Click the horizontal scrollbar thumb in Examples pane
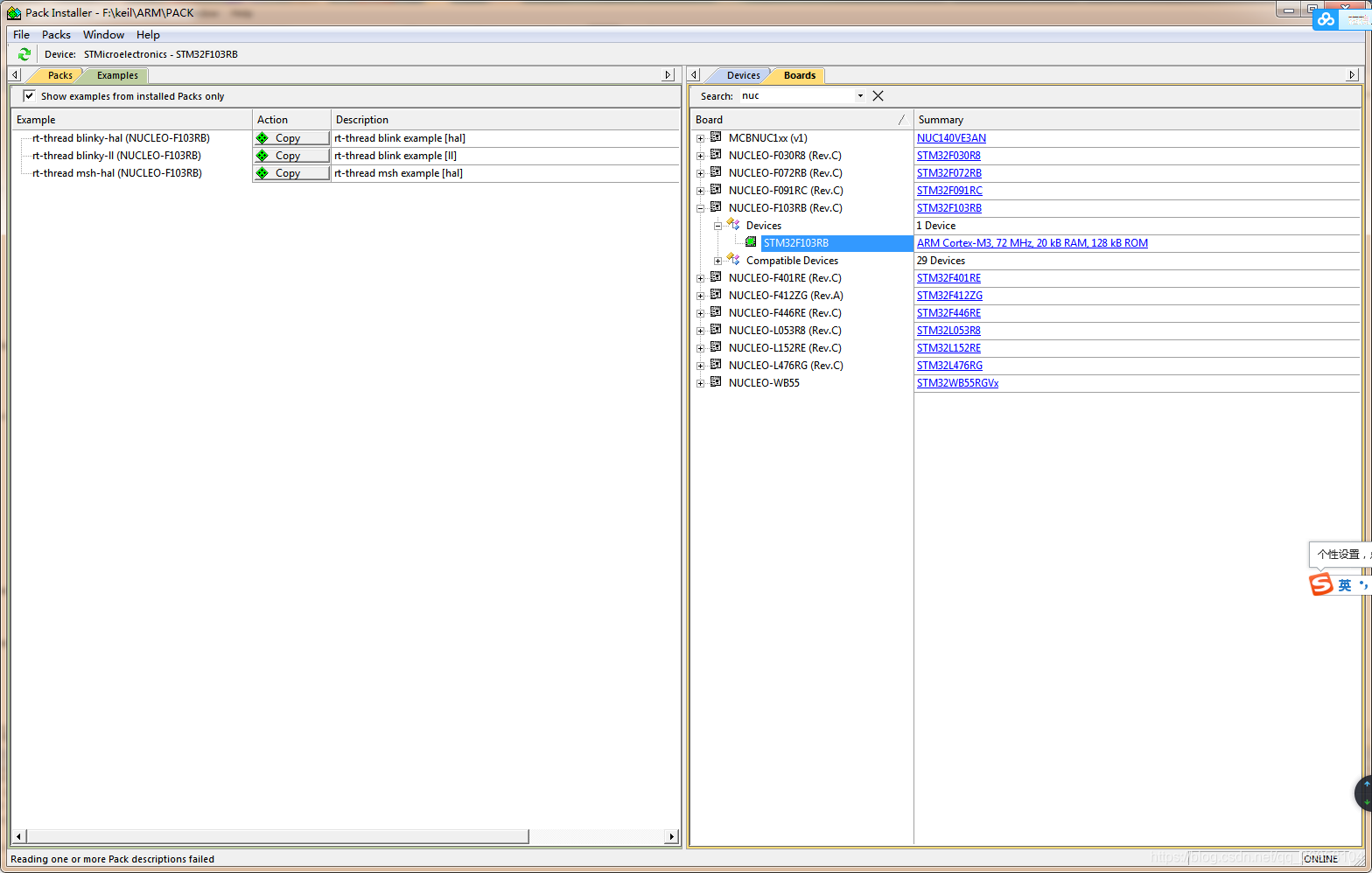1372x873 pixels. pyautogui.click(x=277, y=837)
